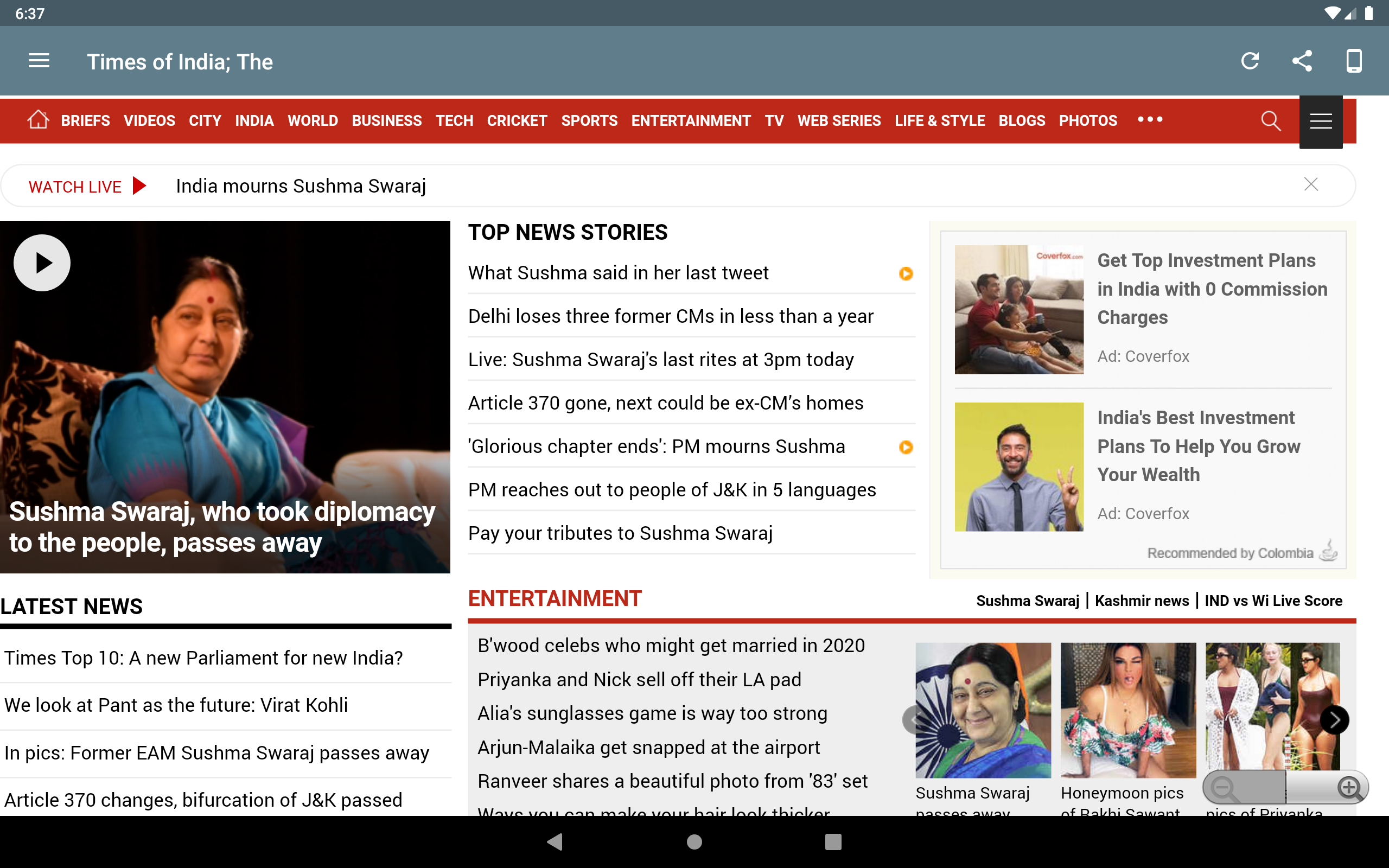Open search
This screenshot has height=868, width=1389.
(1270, 120)
